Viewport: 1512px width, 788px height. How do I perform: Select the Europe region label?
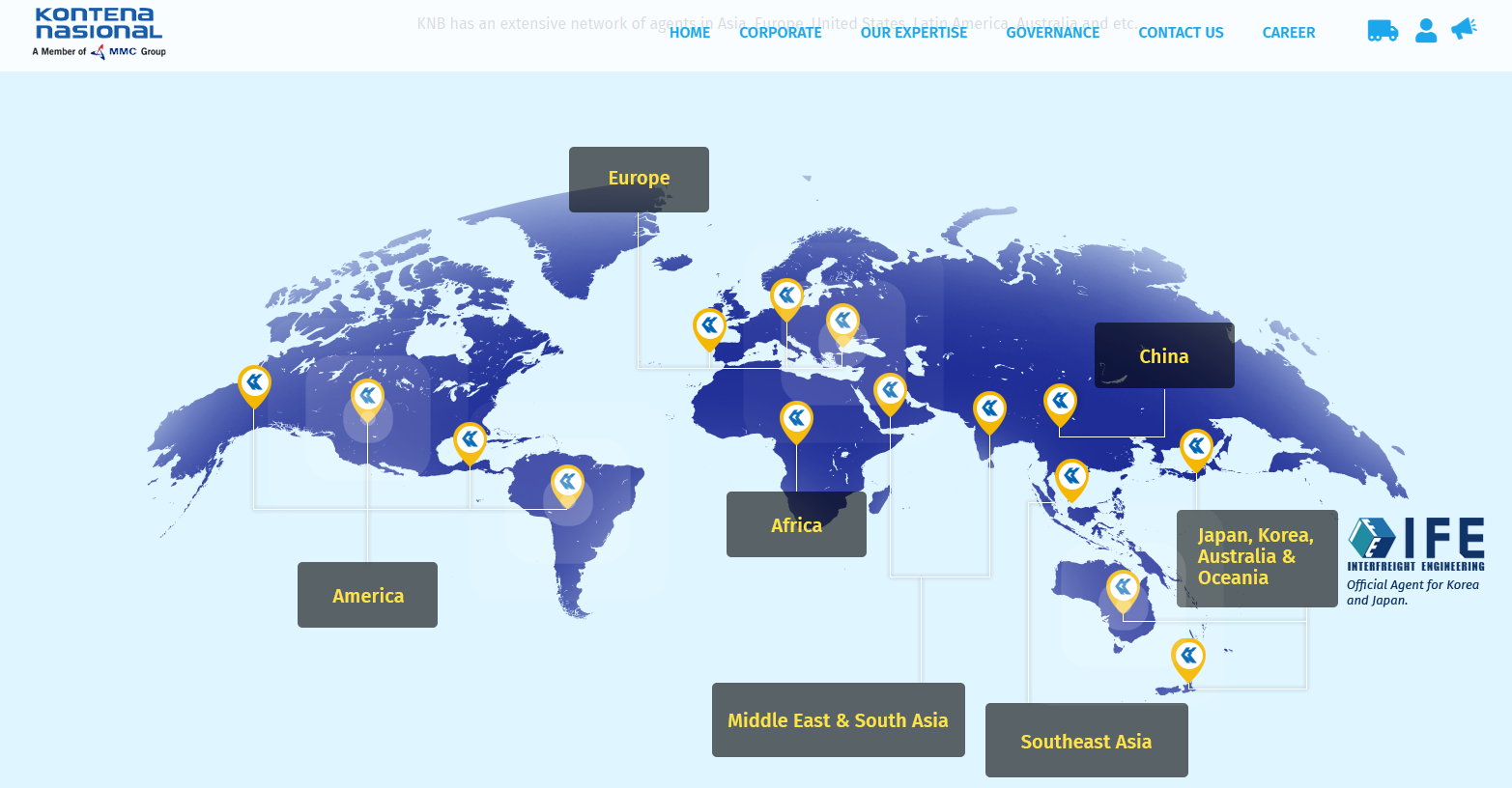[x=639, y=179]
